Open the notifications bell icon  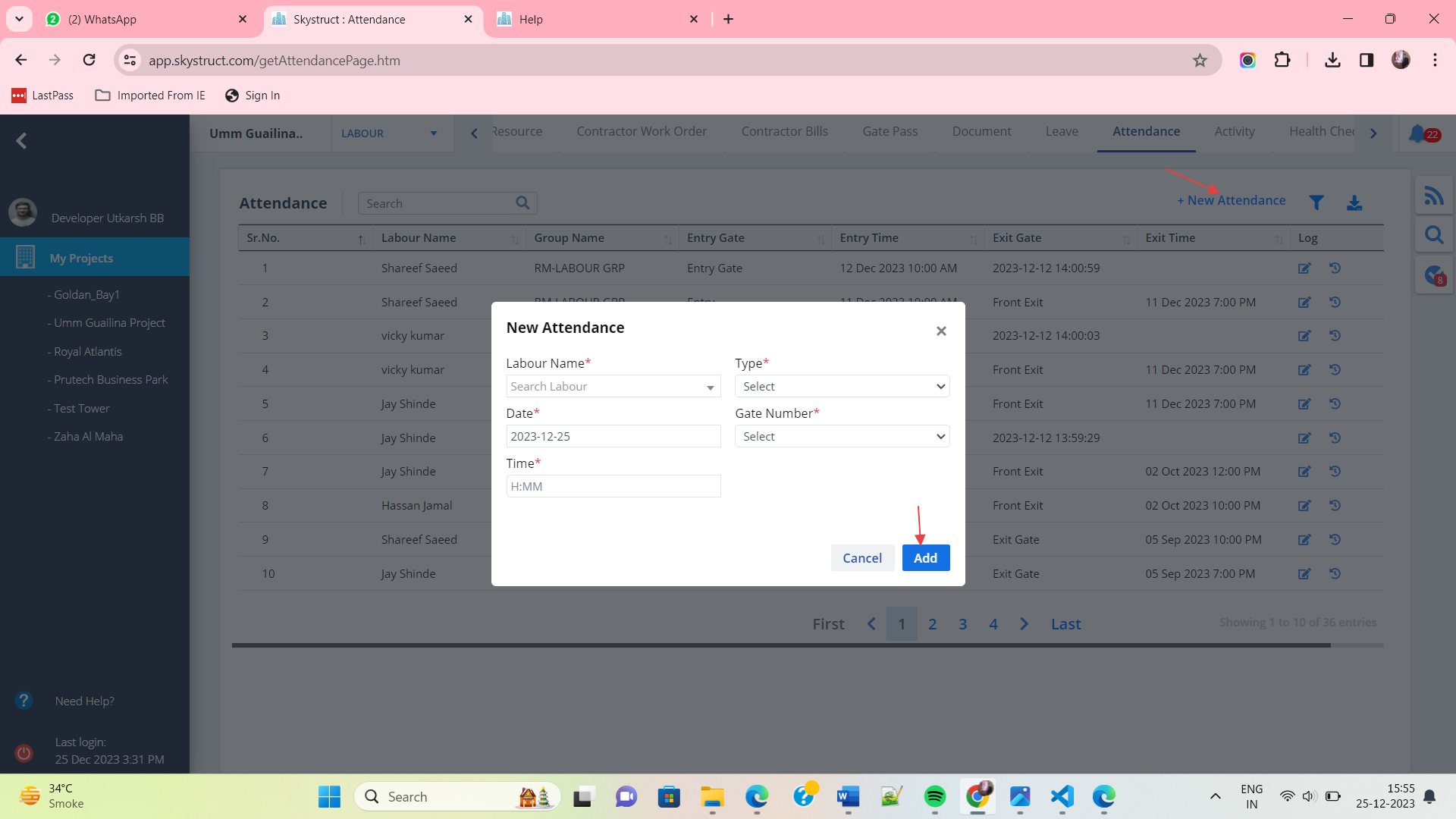(x=1417, y=133)
